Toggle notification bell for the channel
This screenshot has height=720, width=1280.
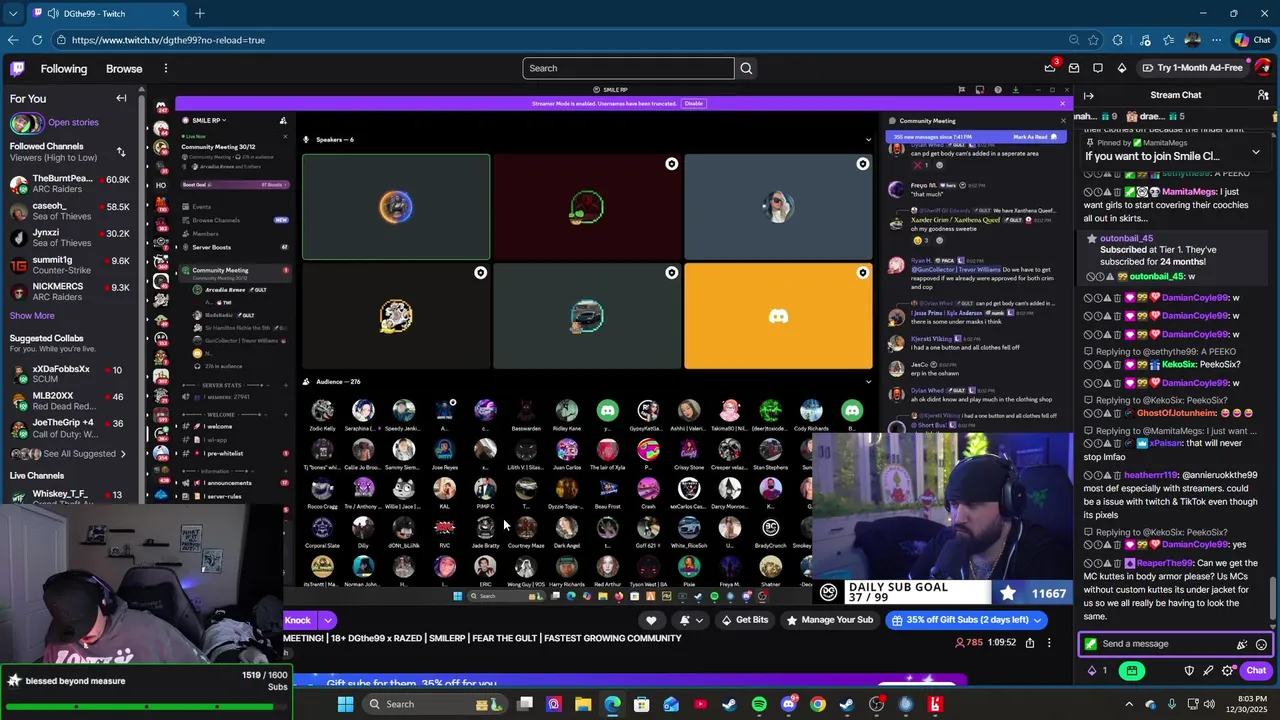tap(690, 620)
